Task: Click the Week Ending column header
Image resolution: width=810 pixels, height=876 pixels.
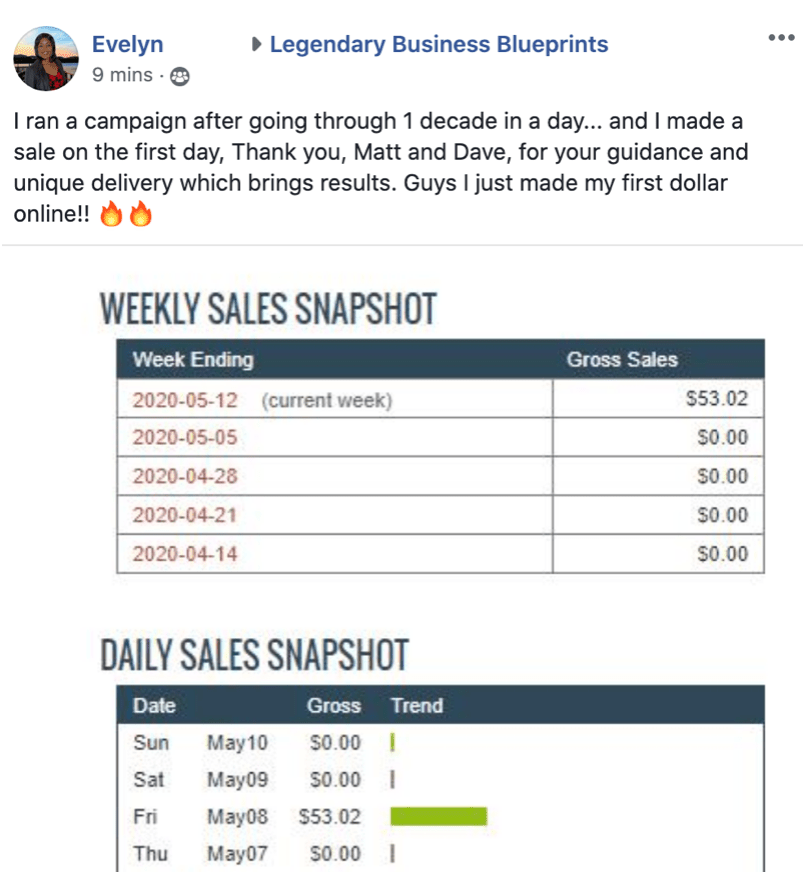Action: [x=193, y=359]
